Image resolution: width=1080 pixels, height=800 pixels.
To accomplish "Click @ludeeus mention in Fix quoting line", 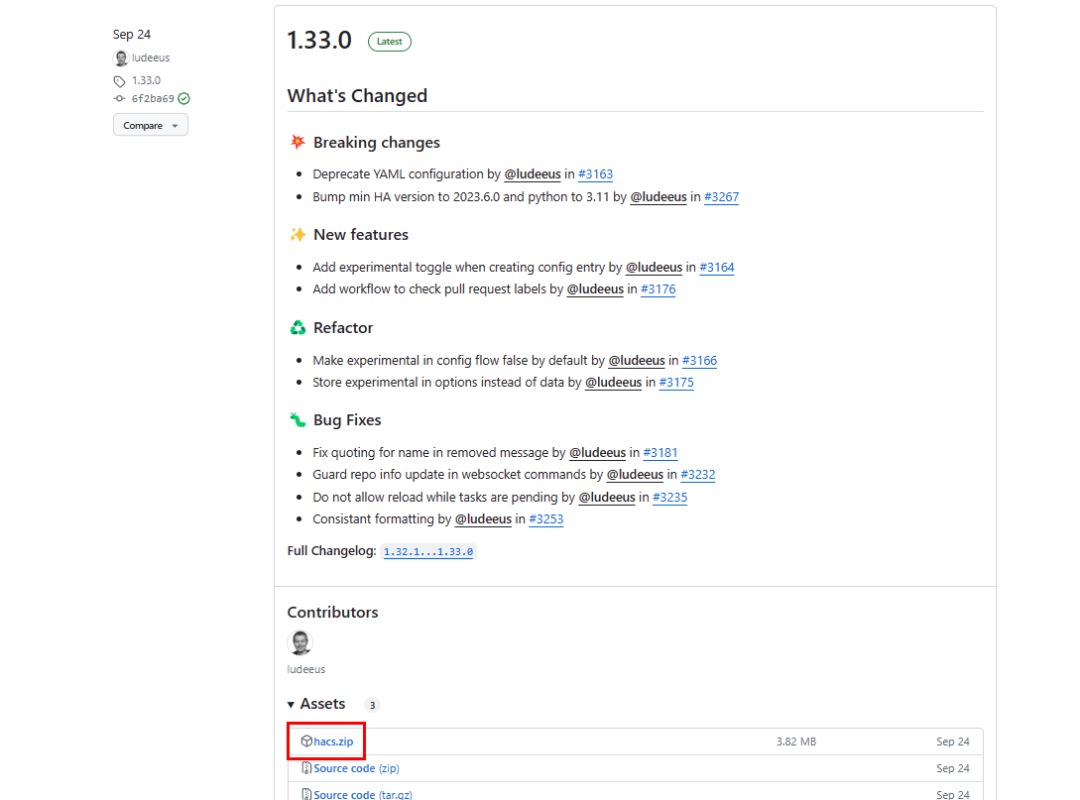I will pos(597,453).
